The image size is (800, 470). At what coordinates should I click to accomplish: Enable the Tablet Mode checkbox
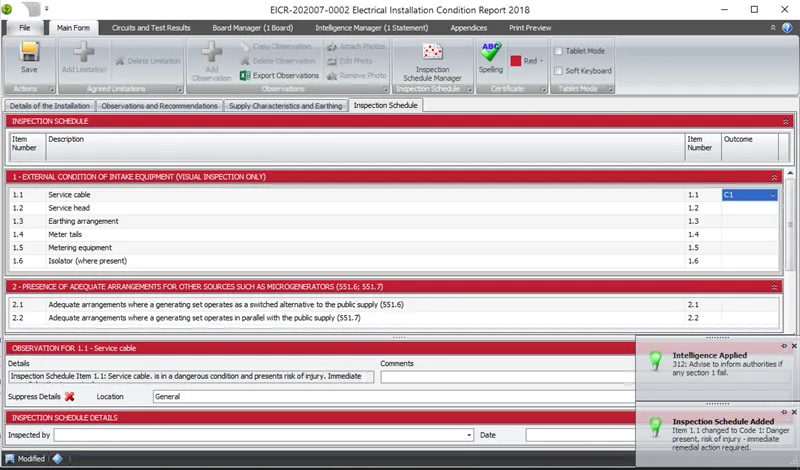pos(558,51)
